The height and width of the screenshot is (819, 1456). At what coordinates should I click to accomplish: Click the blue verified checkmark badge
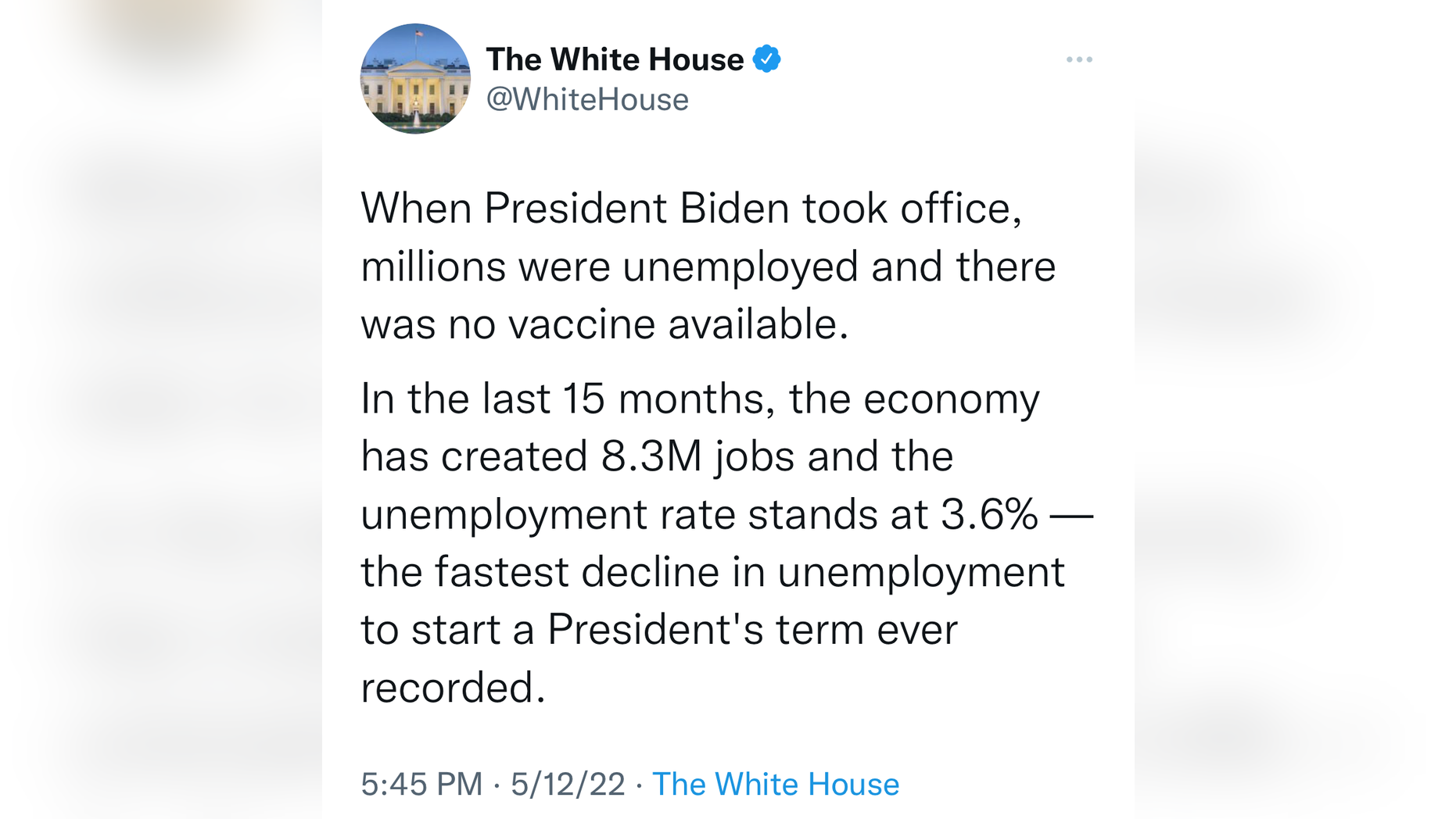click(766, 59)
